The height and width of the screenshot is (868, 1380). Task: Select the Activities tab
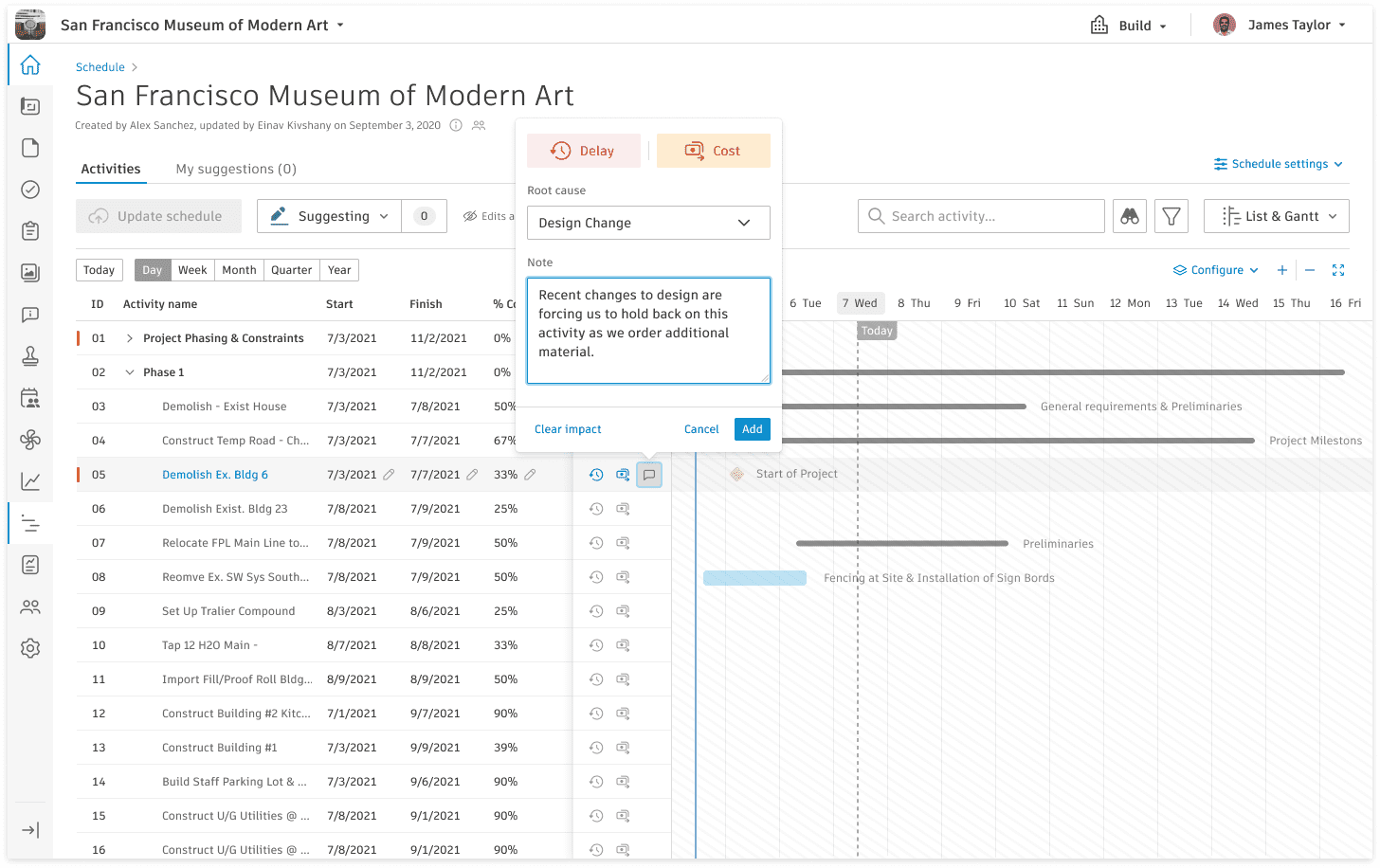coord(111,169)
